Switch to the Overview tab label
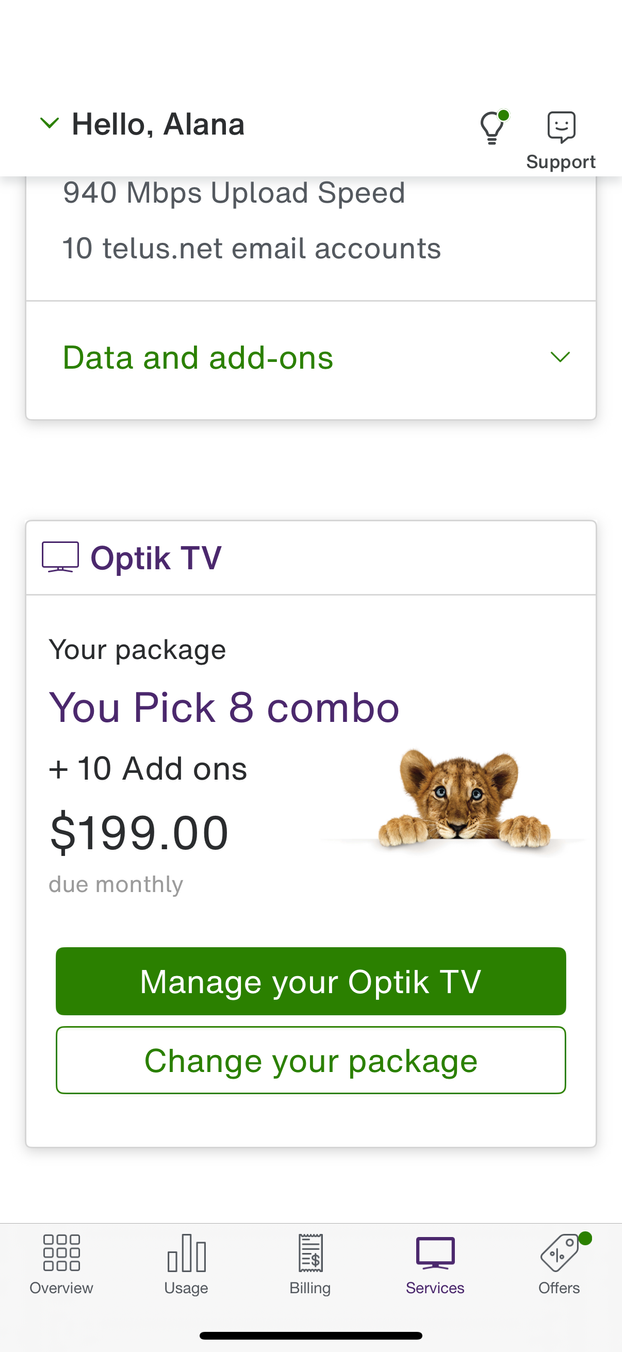Image resolution: width=622 pixels, height=1352 pixels. point(61,1288)
